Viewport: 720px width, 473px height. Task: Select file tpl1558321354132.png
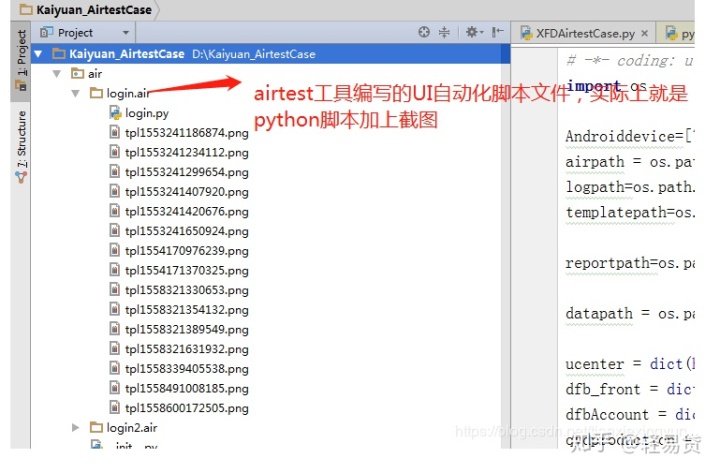[x=187, y=310]
